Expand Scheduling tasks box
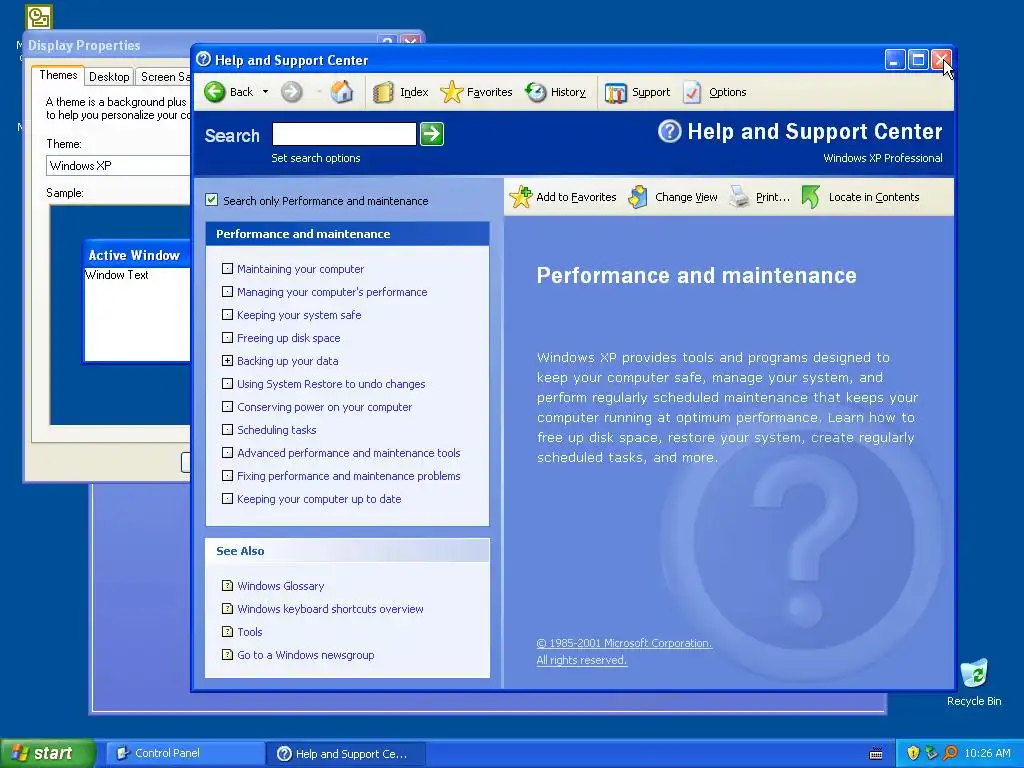The image size is (1024, 768). [x=227, y=430]
